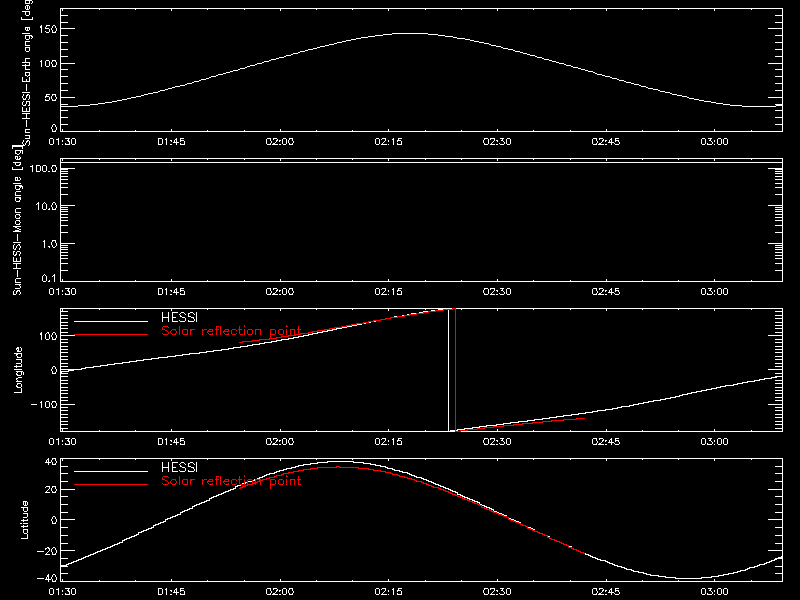Screen dimensions: 800x600
Task: Click Solar reflection point label in Longitude plot
Action: click(231, 331)
